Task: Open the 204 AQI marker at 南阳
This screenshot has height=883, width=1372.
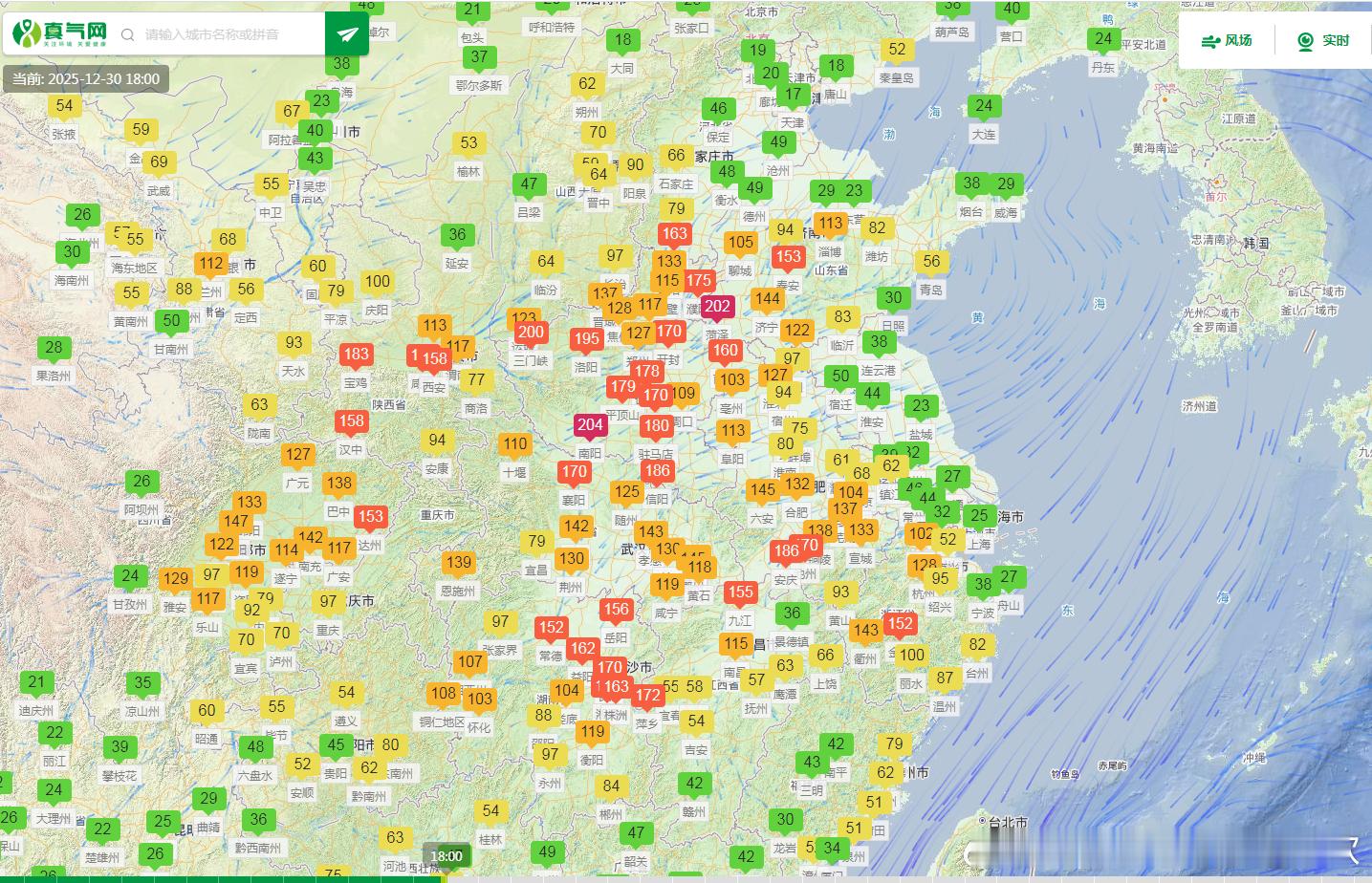Action: (x=590, y=425)
